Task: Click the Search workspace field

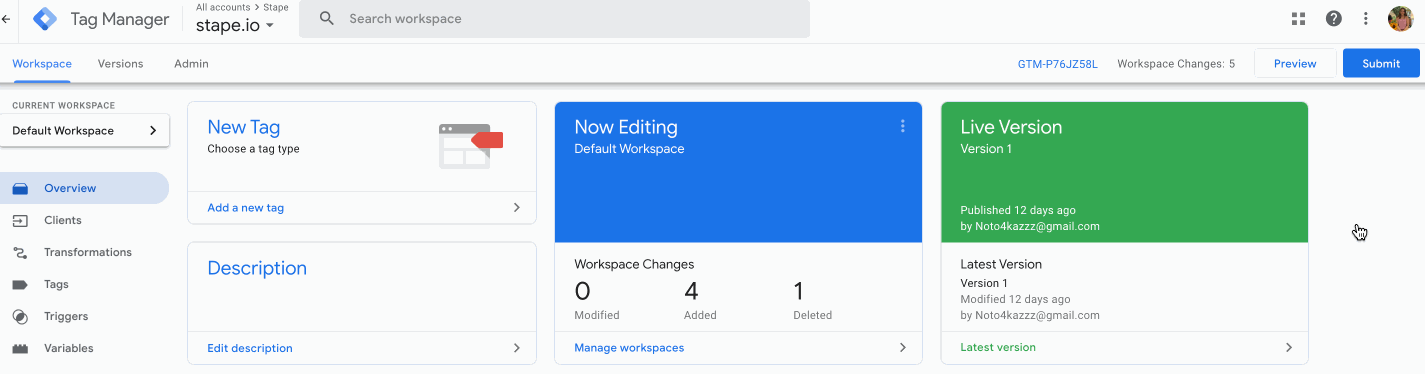Action: pyautogui.click(x=554, y=18)
